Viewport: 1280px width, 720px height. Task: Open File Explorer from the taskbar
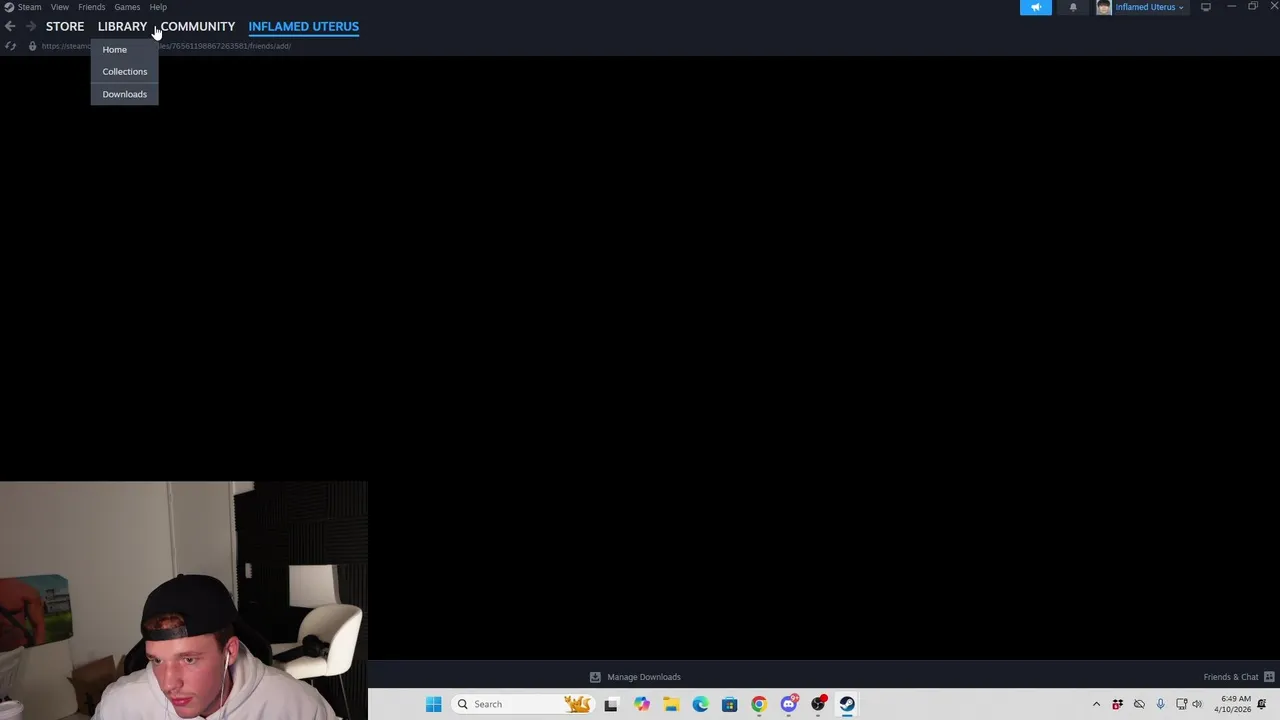tap(671, 704)
